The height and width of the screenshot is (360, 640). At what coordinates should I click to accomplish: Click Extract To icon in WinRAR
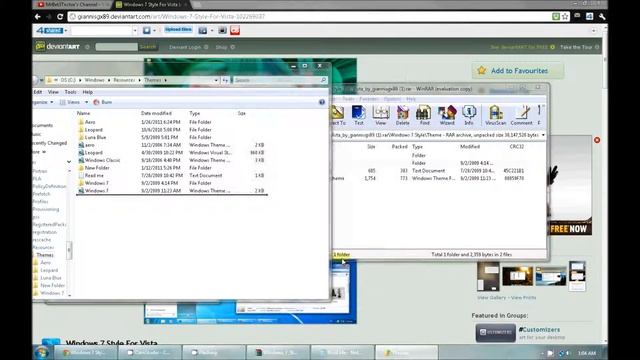[x=338, y=115]
